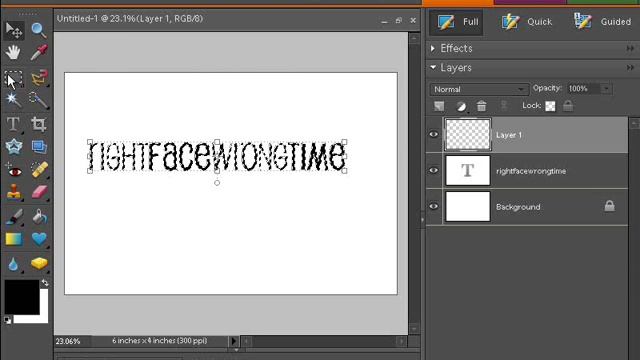
Task: Select the Sponge tool
Action: pos(39,264)
